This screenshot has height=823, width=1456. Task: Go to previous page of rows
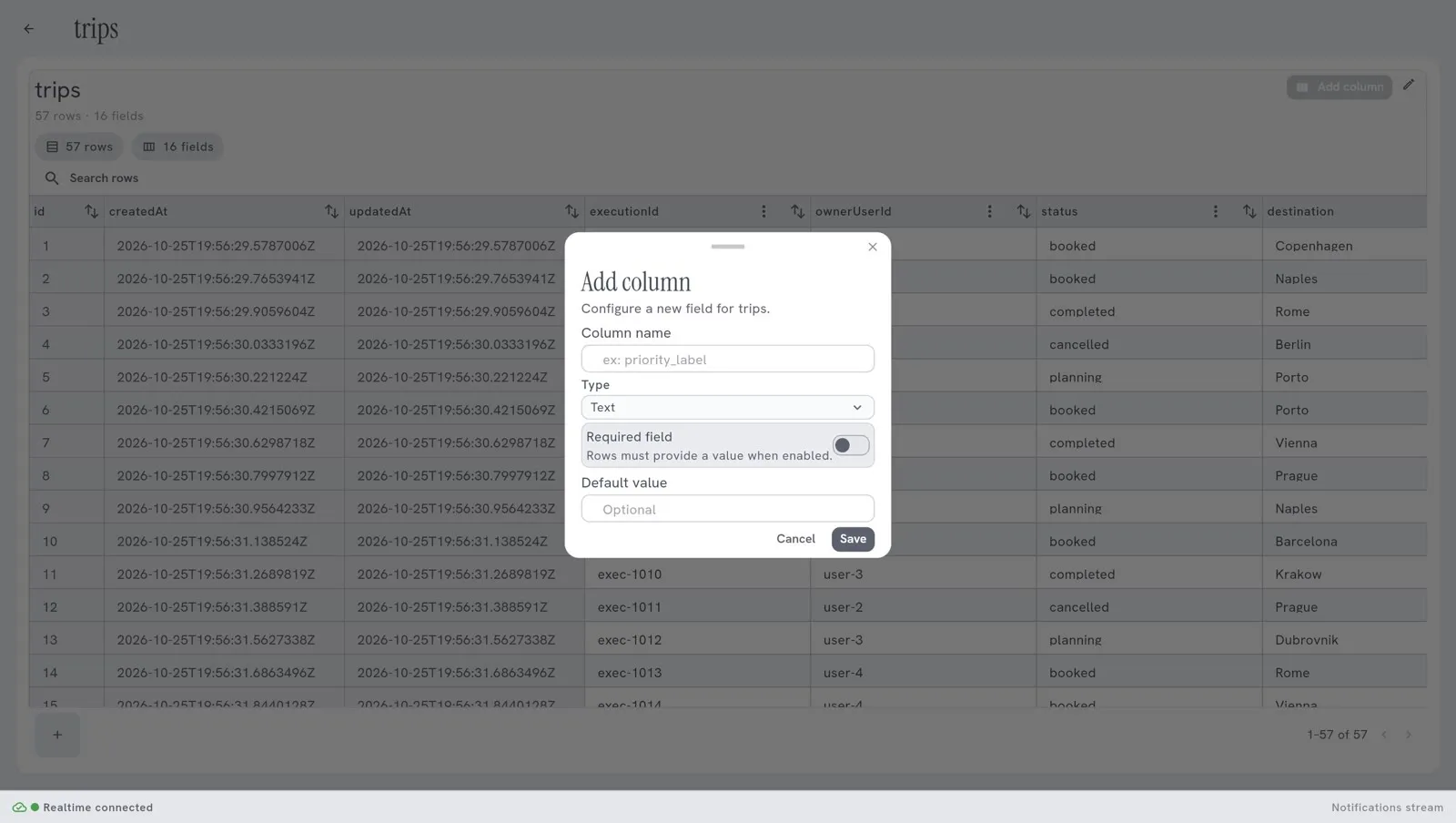click(x=1384, y=735)
